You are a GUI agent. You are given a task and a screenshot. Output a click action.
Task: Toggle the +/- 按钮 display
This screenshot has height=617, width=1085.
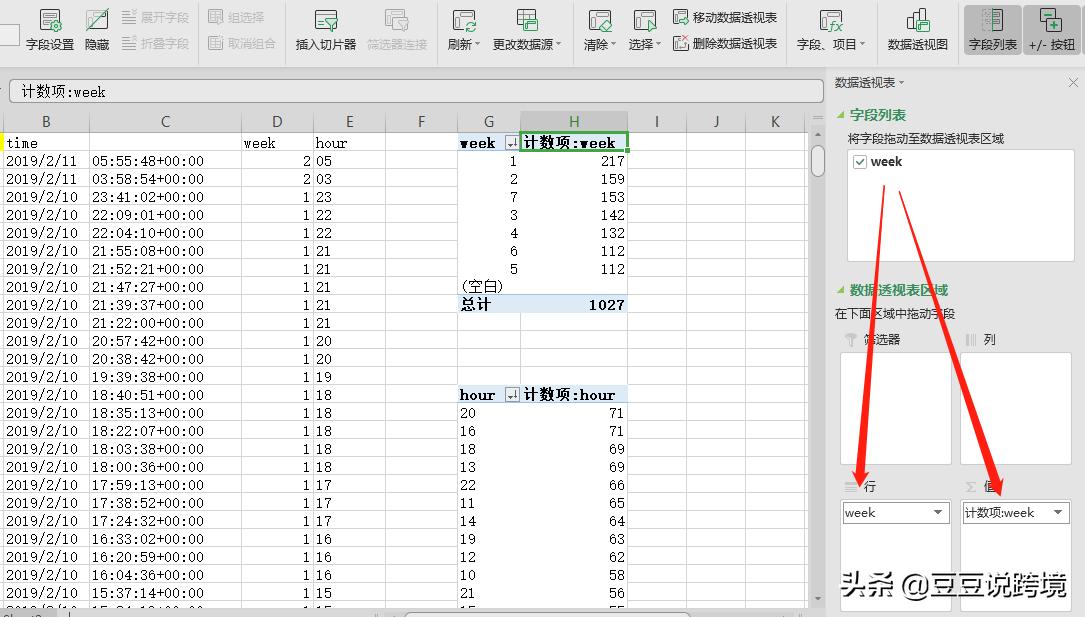click(x=1051, y=29)
